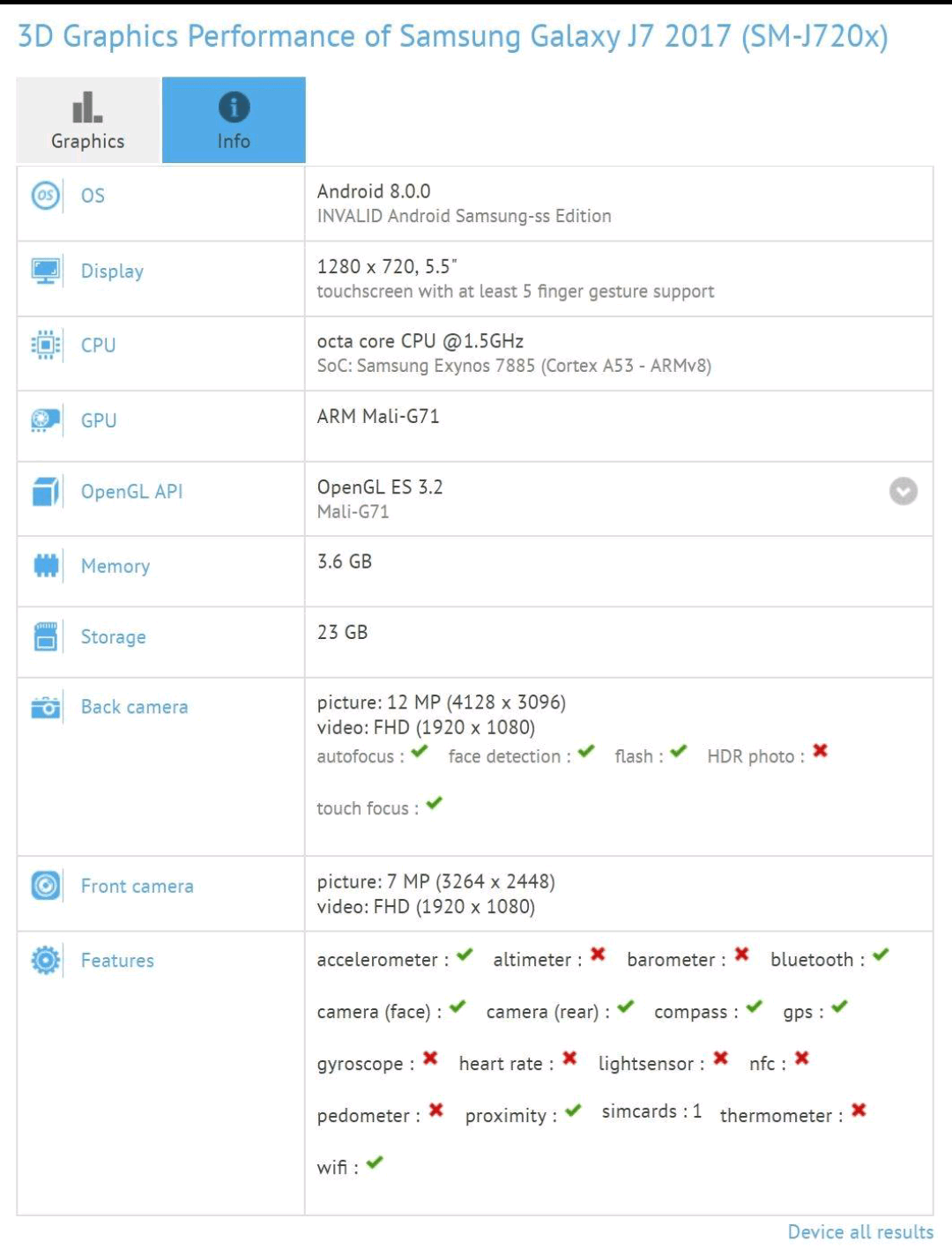Click the Android 8.0.0 text
This screenshot has height=1256, width=952.
374,191
